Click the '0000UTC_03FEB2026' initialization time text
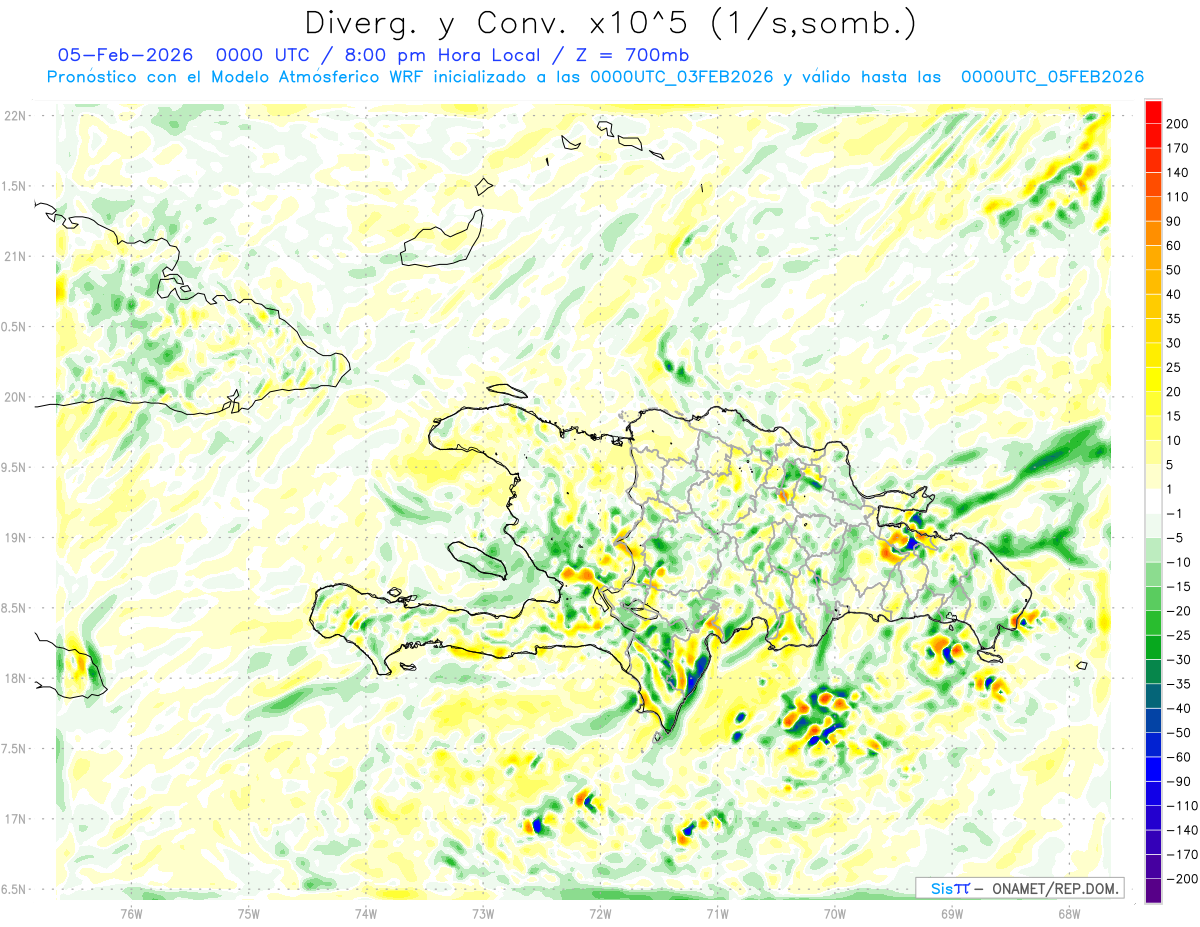 (682, 77)
